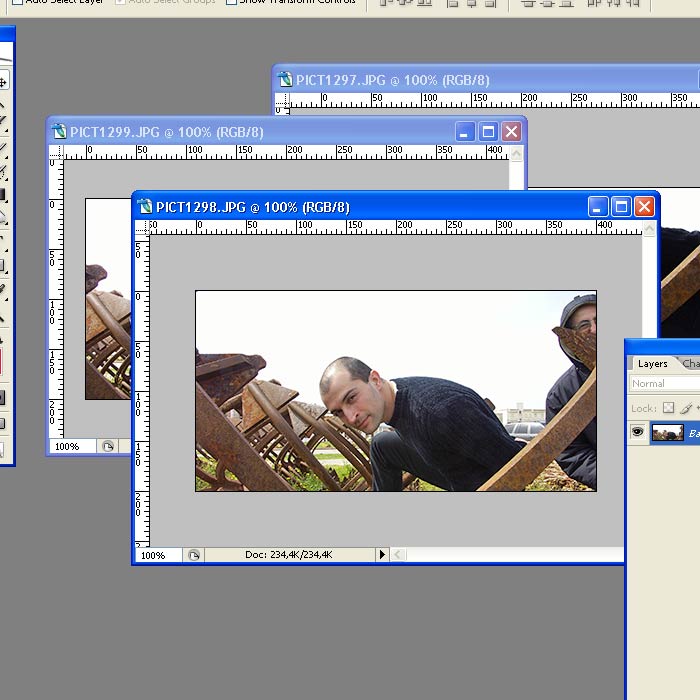Click the status preview icon in PICT1299.JPG window
This screenshot has height=700, width=700.
coord(108,446)
